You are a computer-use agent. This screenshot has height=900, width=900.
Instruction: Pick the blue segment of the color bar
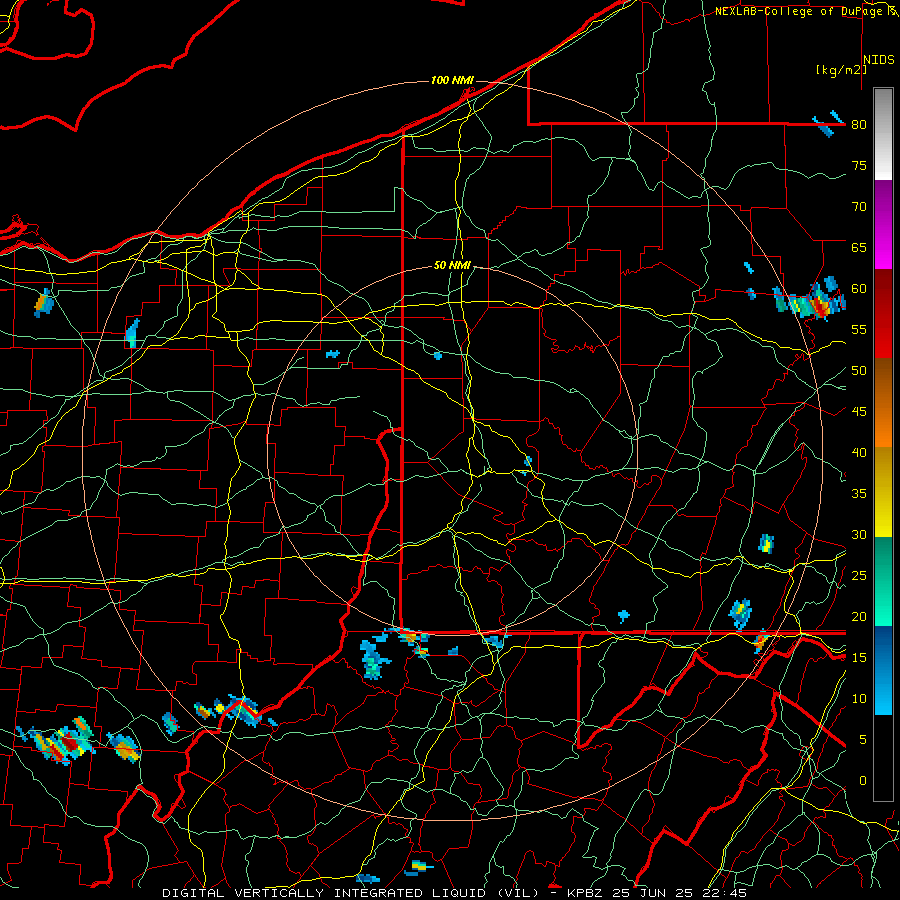pos(883,670)
